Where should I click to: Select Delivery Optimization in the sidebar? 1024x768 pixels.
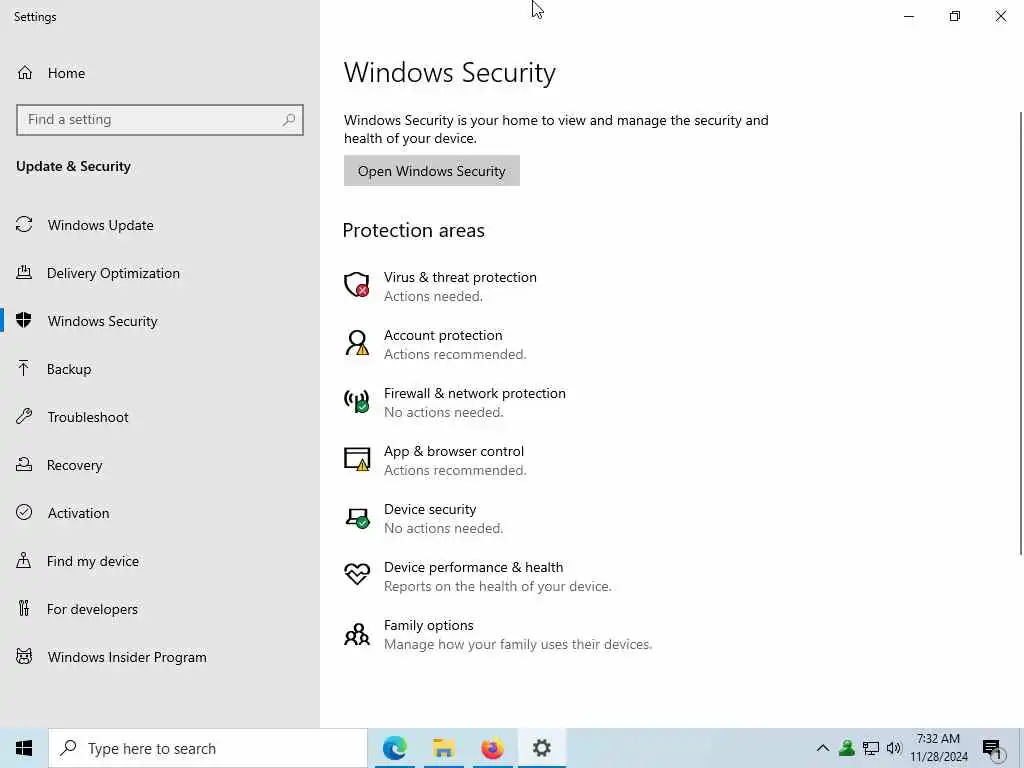point(160,273)
